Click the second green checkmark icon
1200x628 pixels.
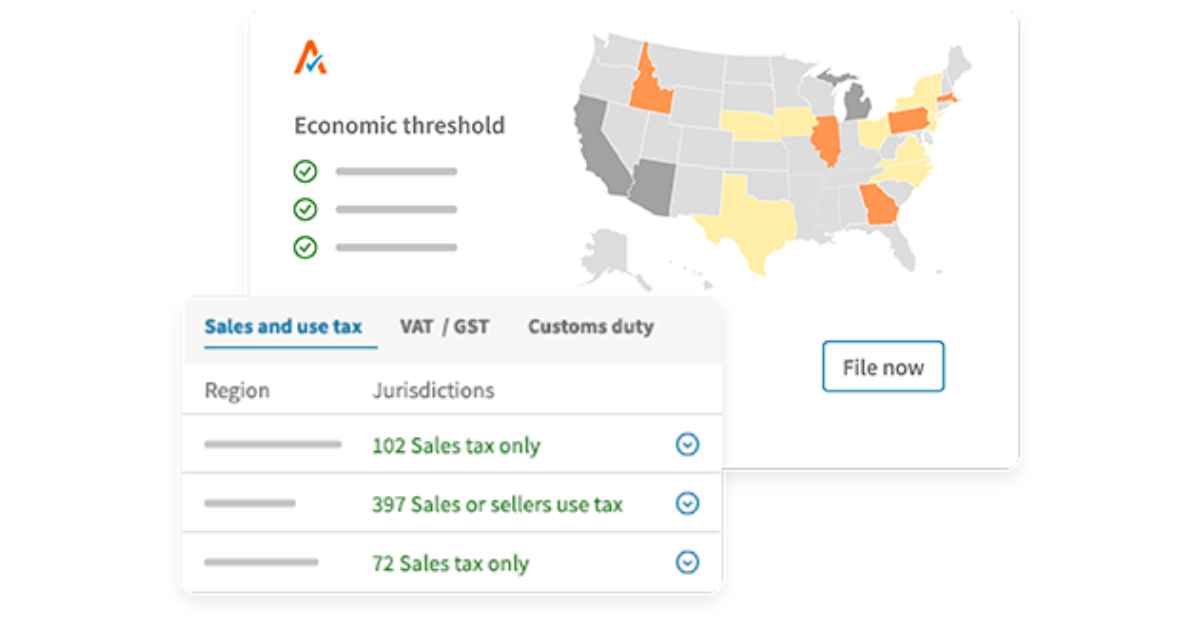coord(303,208)
